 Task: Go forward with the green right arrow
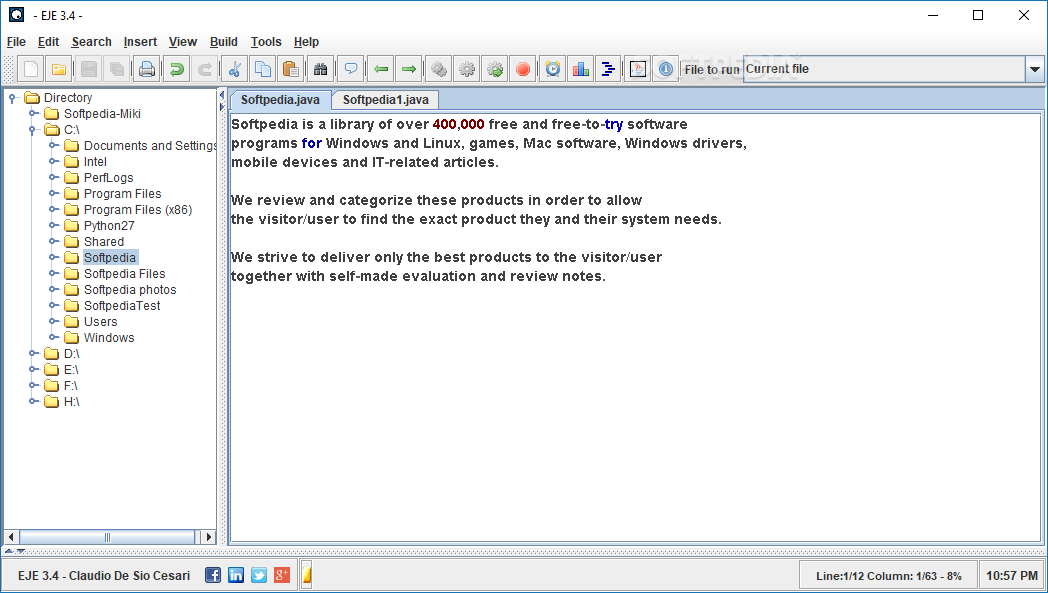point(408,69)
